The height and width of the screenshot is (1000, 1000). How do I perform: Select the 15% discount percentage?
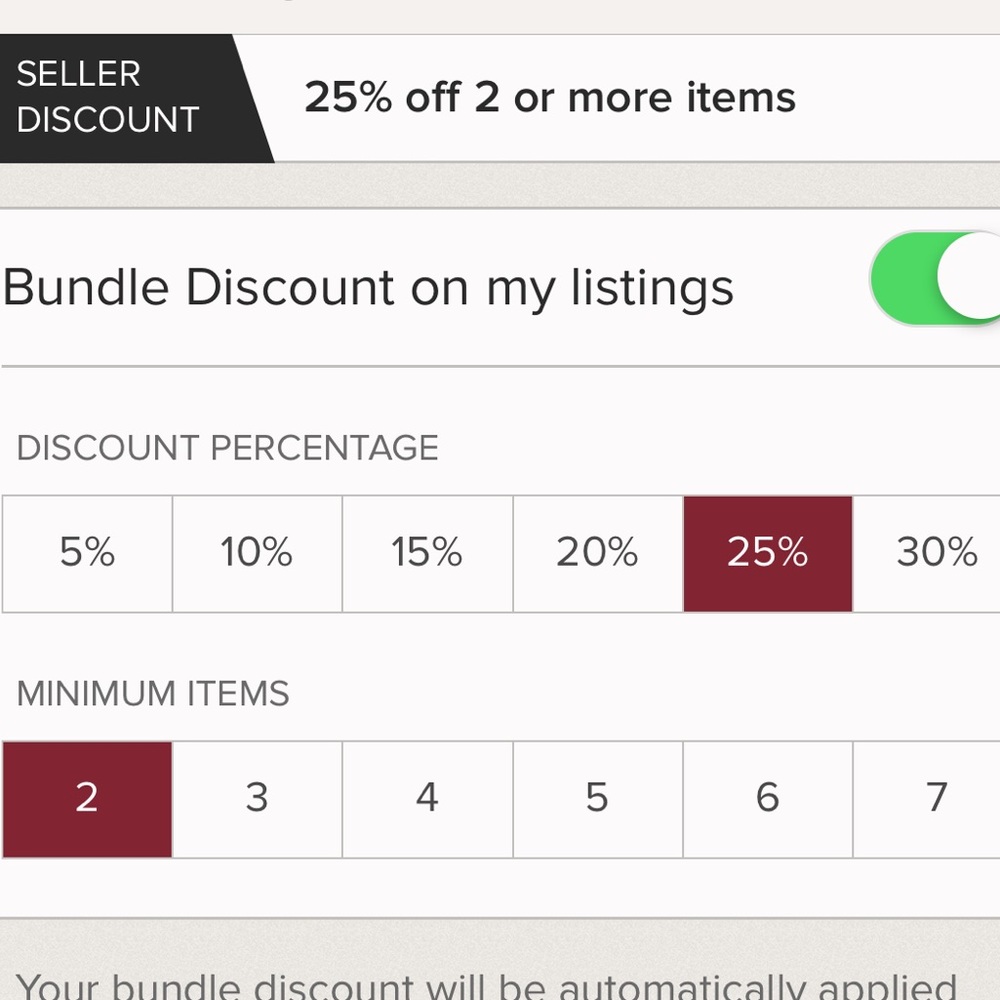(426, 553)
